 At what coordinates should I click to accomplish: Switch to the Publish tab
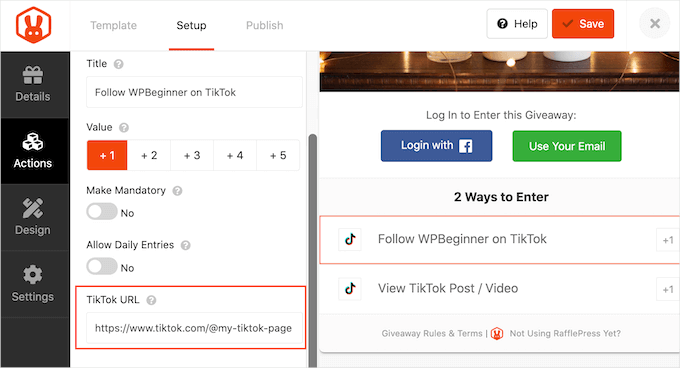(x=265, y=26)
